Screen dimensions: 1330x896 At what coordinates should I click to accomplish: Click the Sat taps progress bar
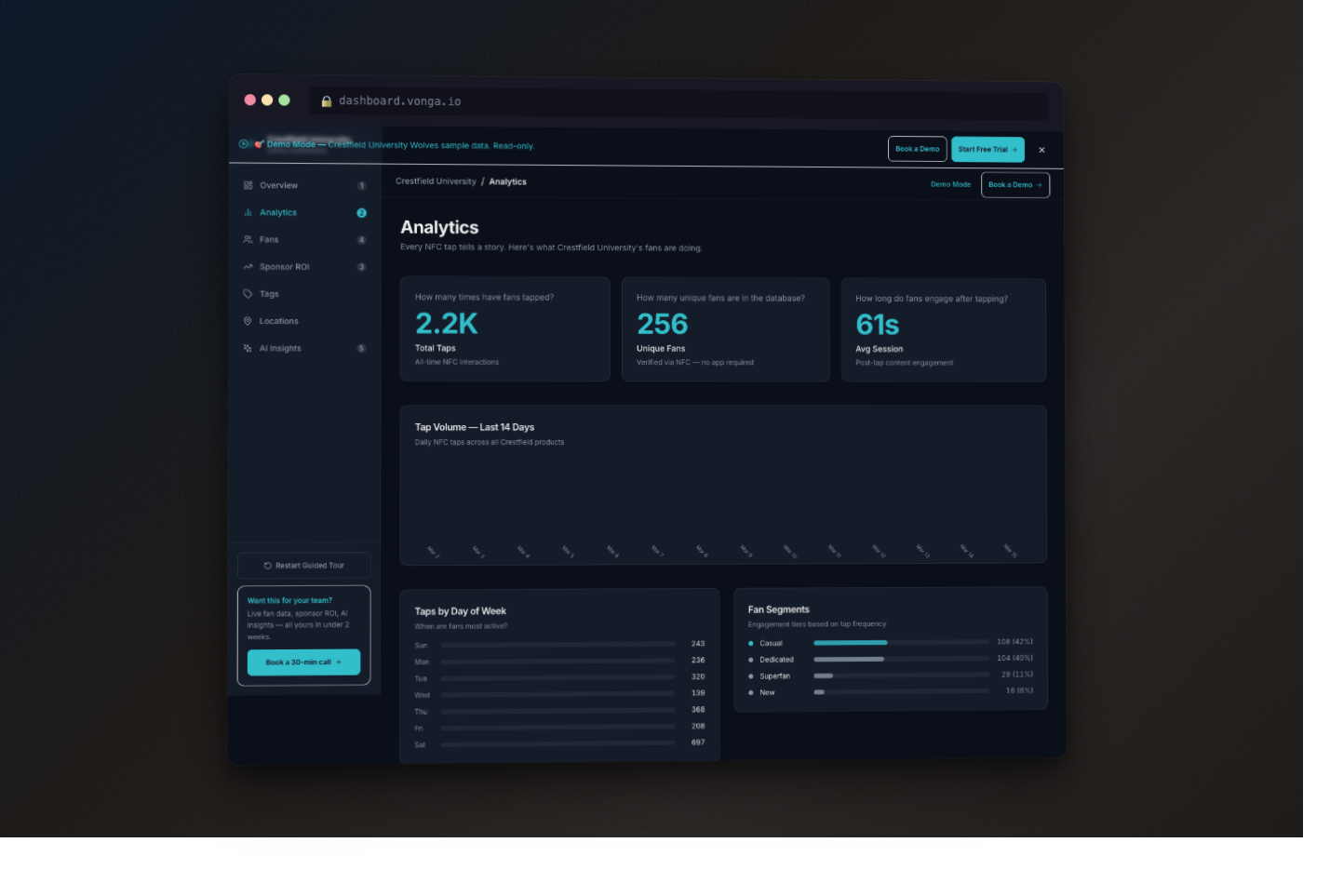click(557, 742)
